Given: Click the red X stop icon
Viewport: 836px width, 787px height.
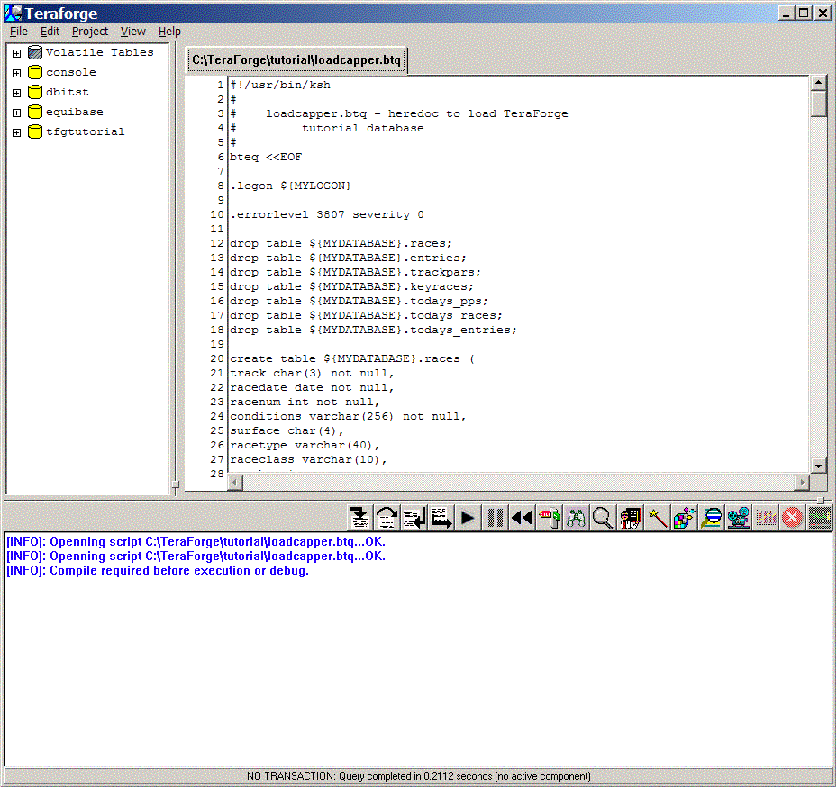Looking at the screenshot, I should click(792, 517).
